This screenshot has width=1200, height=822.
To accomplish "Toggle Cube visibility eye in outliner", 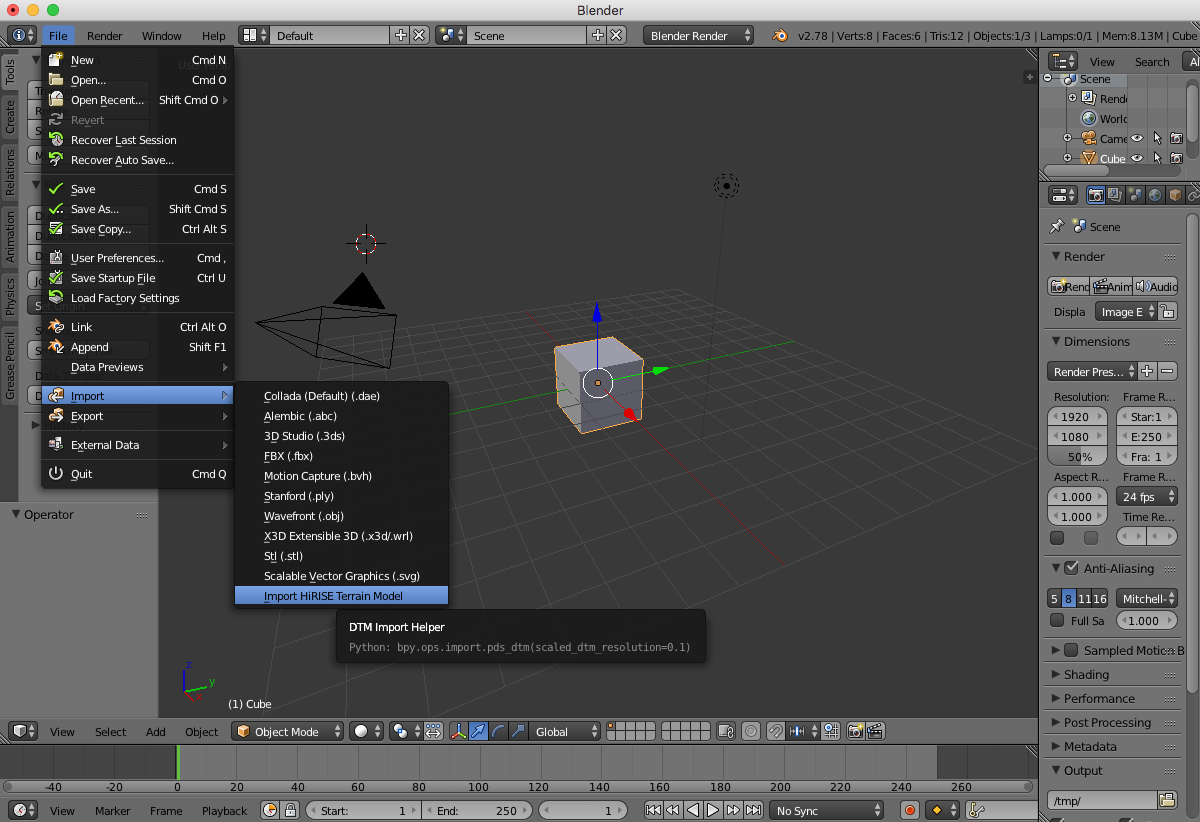I will (1137, 159).
